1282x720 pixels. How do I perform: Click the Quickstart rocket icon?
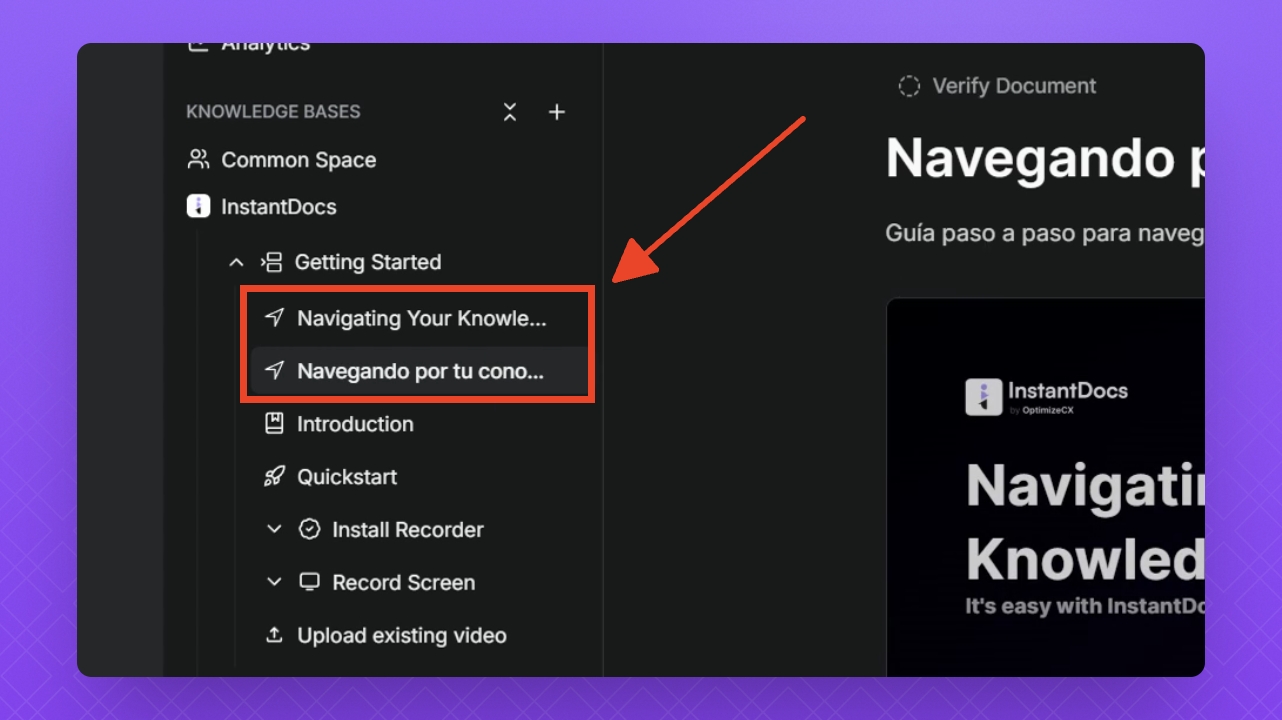pos(274,477)
